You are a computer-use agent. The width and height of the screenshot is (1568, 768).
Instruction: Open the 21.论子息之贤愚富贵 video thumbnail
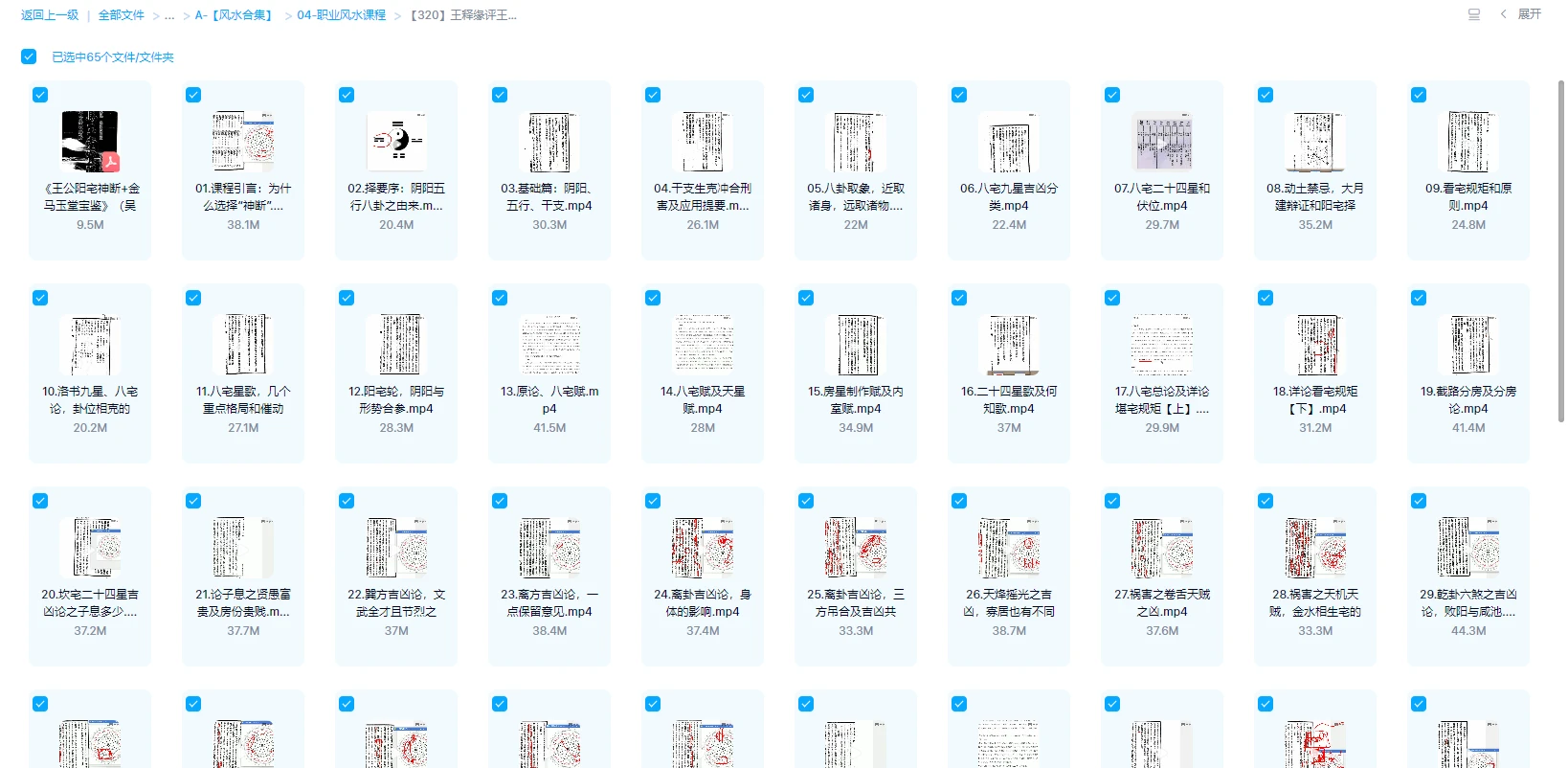click(243, 547)
